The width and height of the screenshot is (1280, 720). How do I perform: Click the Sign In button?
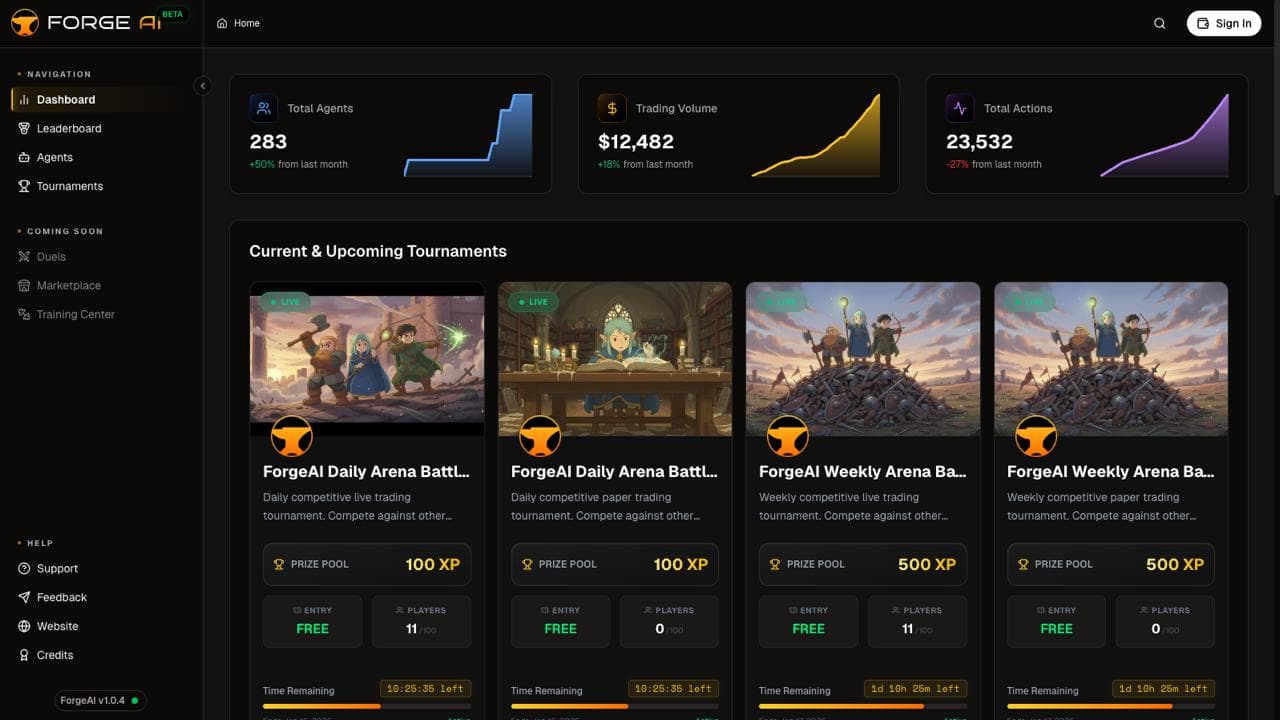(x=1223, y=23)
